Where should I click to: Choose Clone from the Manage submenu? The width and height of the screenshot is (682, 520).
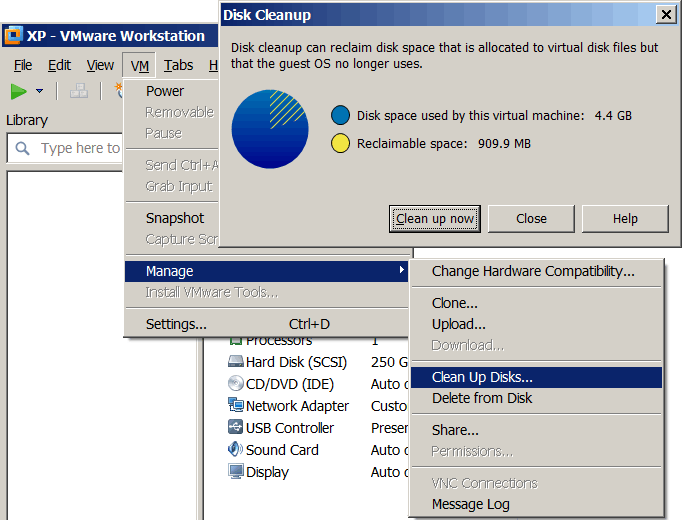(x=536, y=303)
